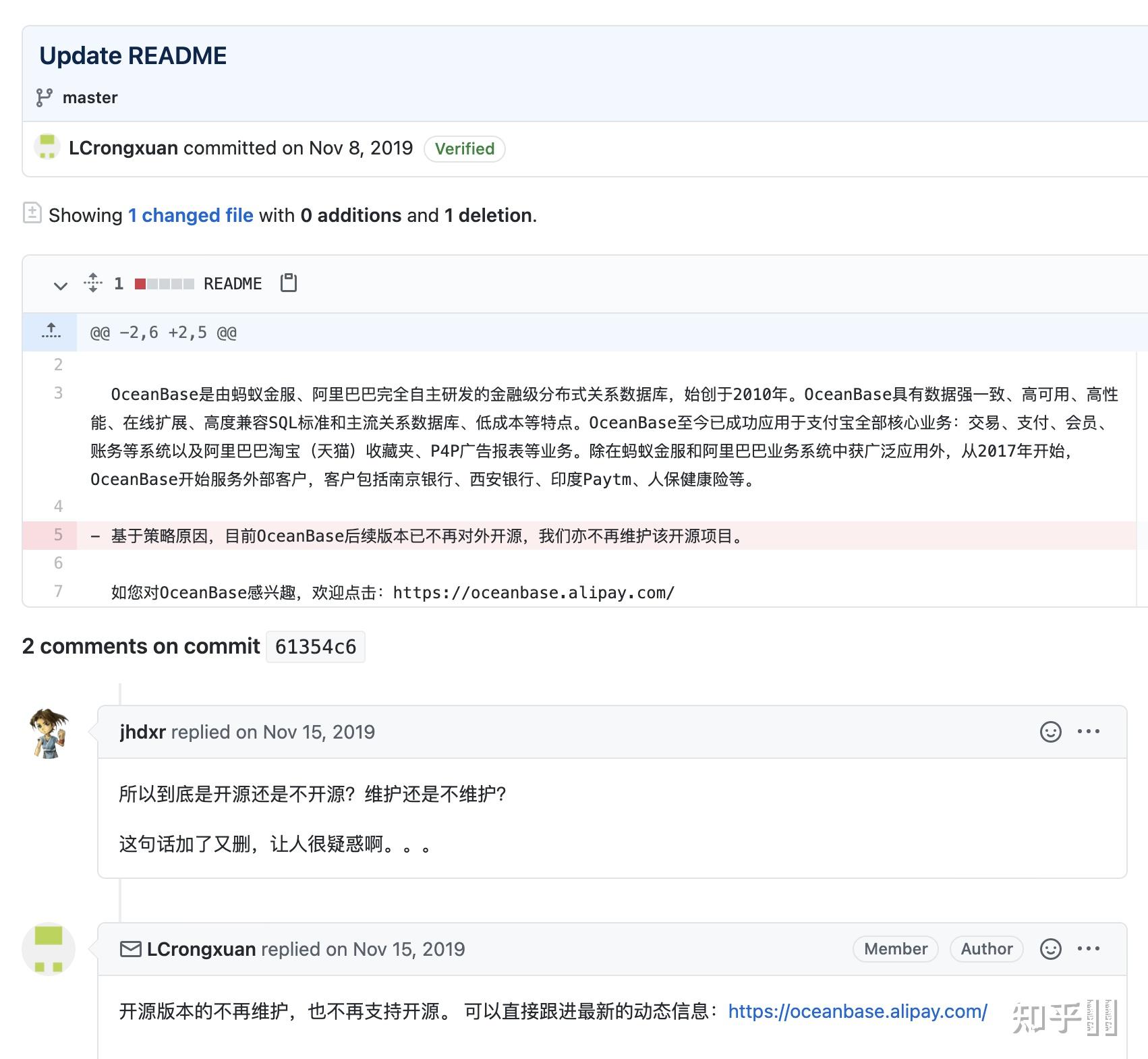Screen dimensions: 1148x1059
Task: Open LCrongxuan profile from reply header
Action: point(201,949)
